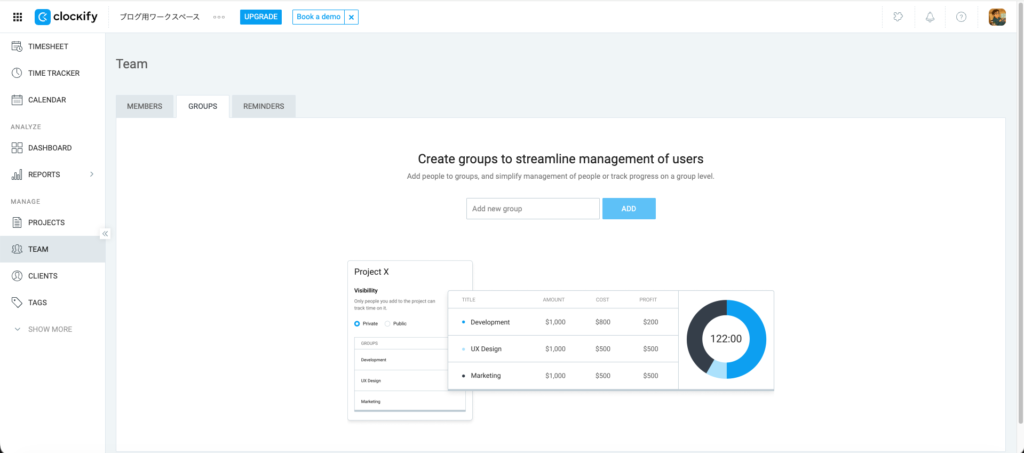Open the Time Tracker clock icon
Viewport: 1024px width, 453px height.
[17, 73]
